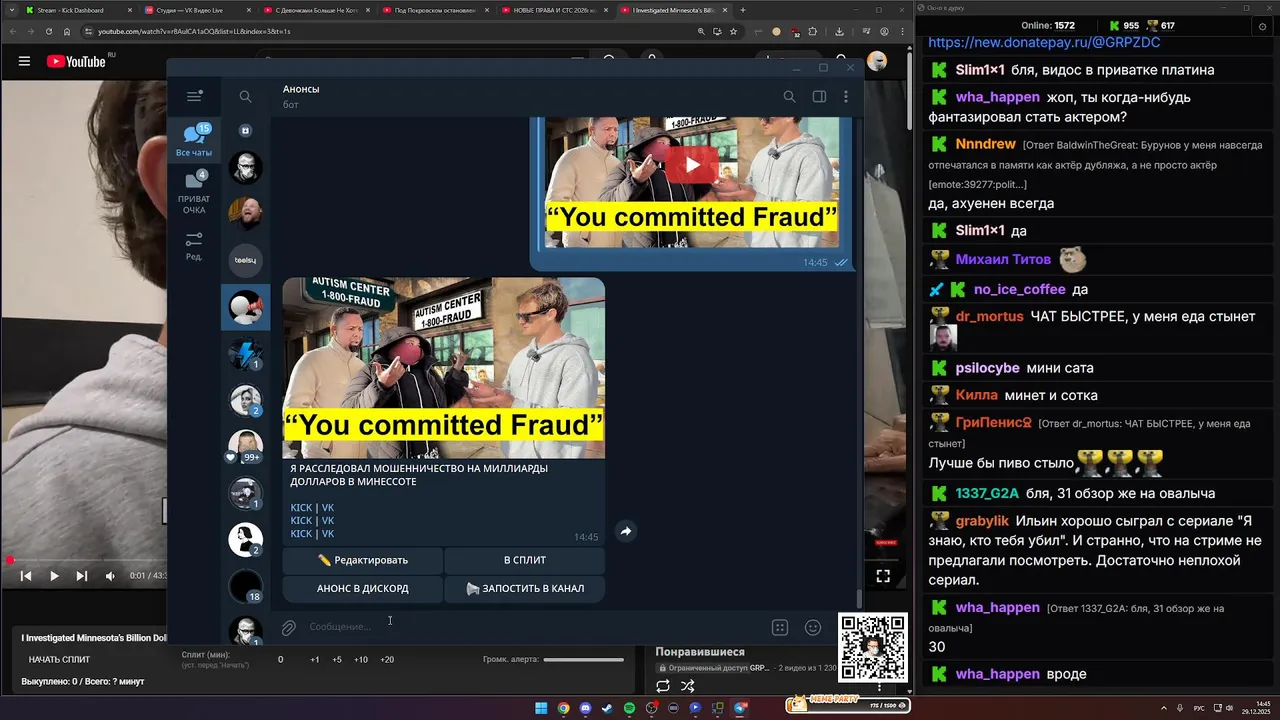This screenshot has height=720, width=1280.
Task: Open the 'Все чаты' folder
Action: coord(194,141)
